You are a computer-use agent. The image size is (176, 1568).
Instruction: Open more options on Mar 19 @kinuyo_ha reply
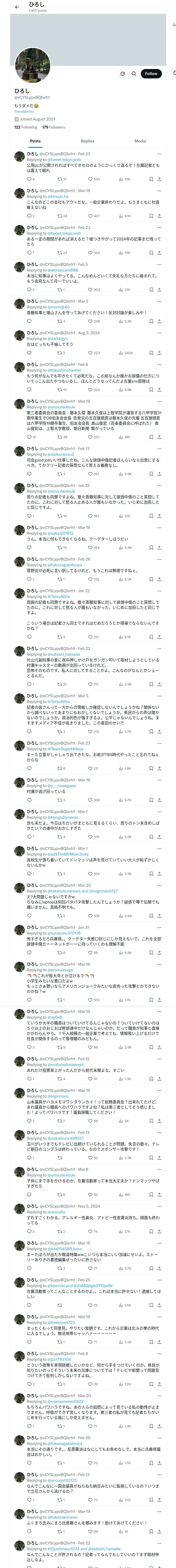[159, 191]
